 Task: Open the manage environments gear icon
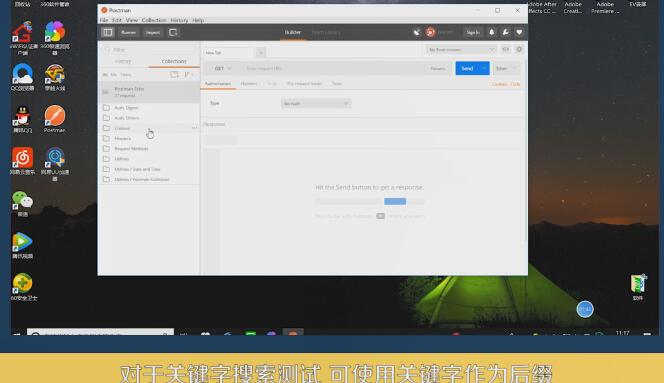(x=519, y=50)
